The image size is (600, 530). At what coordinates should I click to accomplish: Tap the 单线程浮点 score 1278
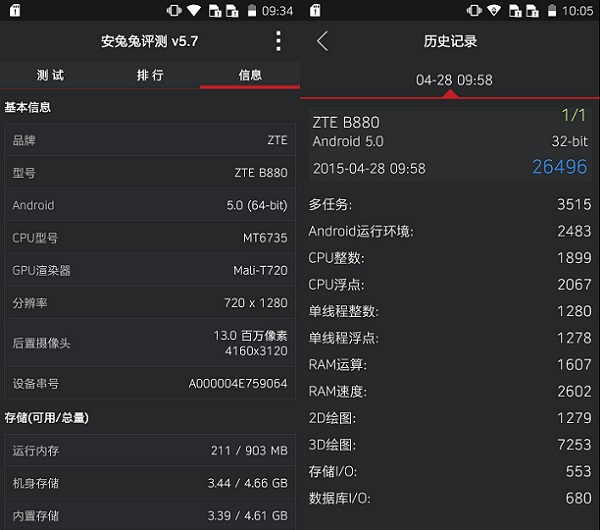tap(574, 338)
